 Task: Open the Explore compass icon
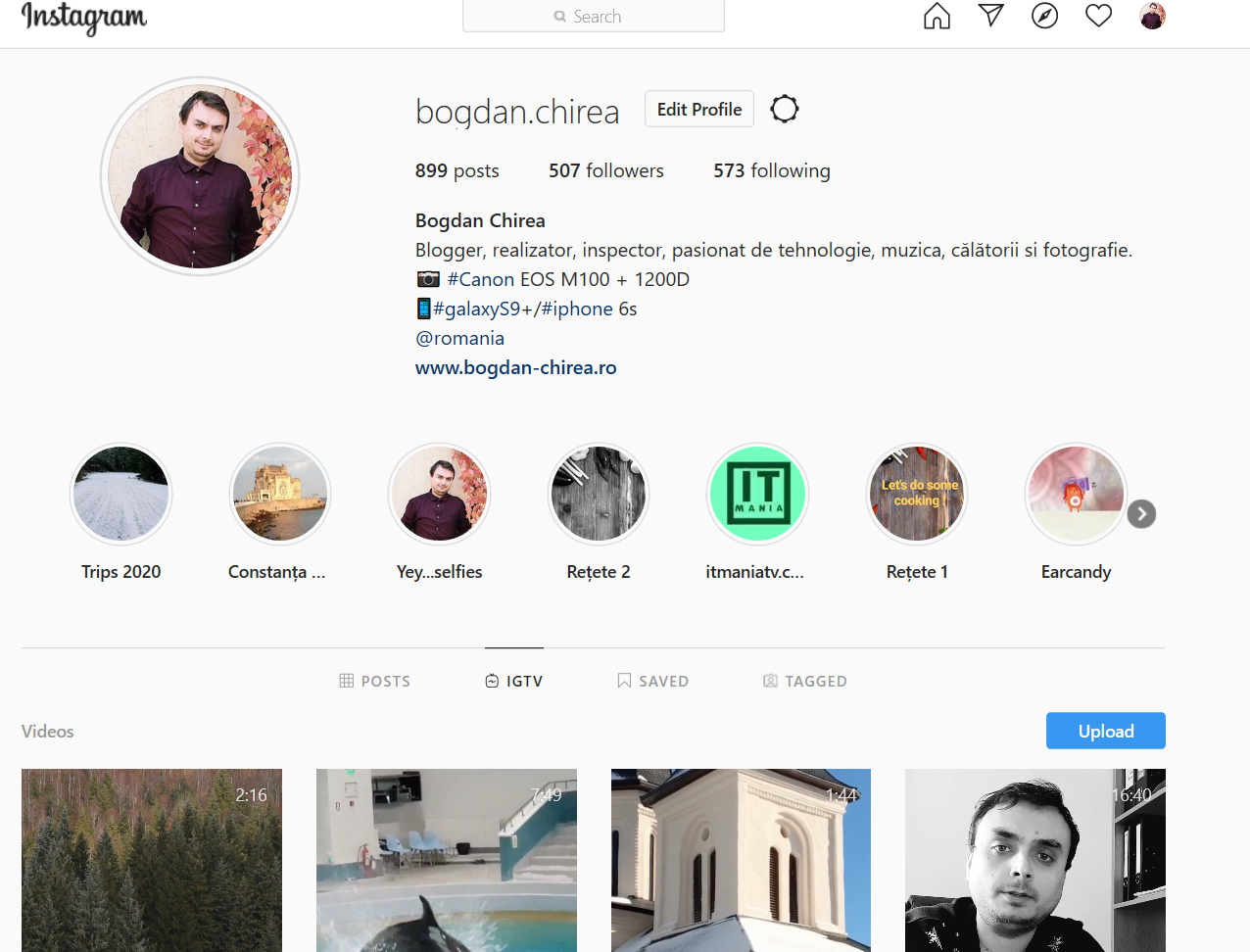pyautogui.click(x=1044, y=16)
